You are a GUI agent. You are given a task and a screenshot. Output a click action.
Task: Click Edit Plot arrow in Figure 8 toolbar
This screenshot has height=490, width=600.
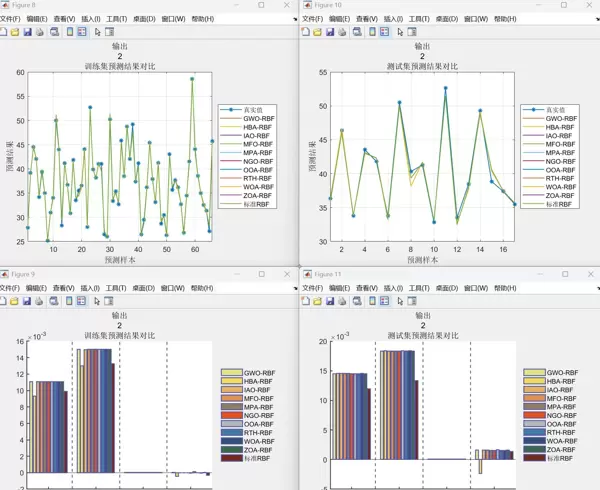point(97,32)
